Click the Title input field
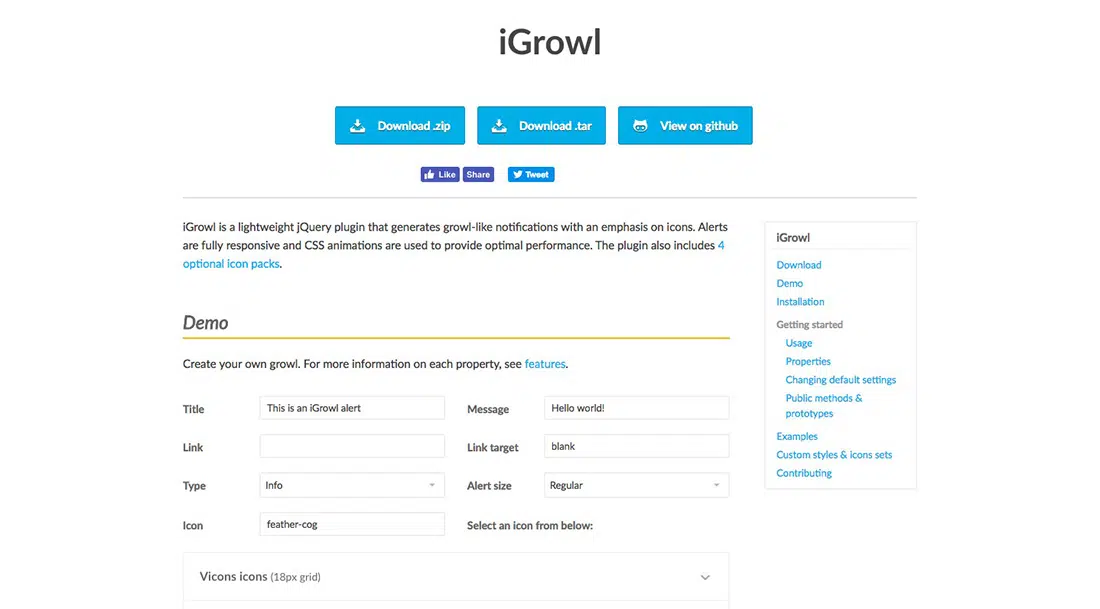Image resolution: width=1100 pixels, height=609 pixels. coord(352,408)
